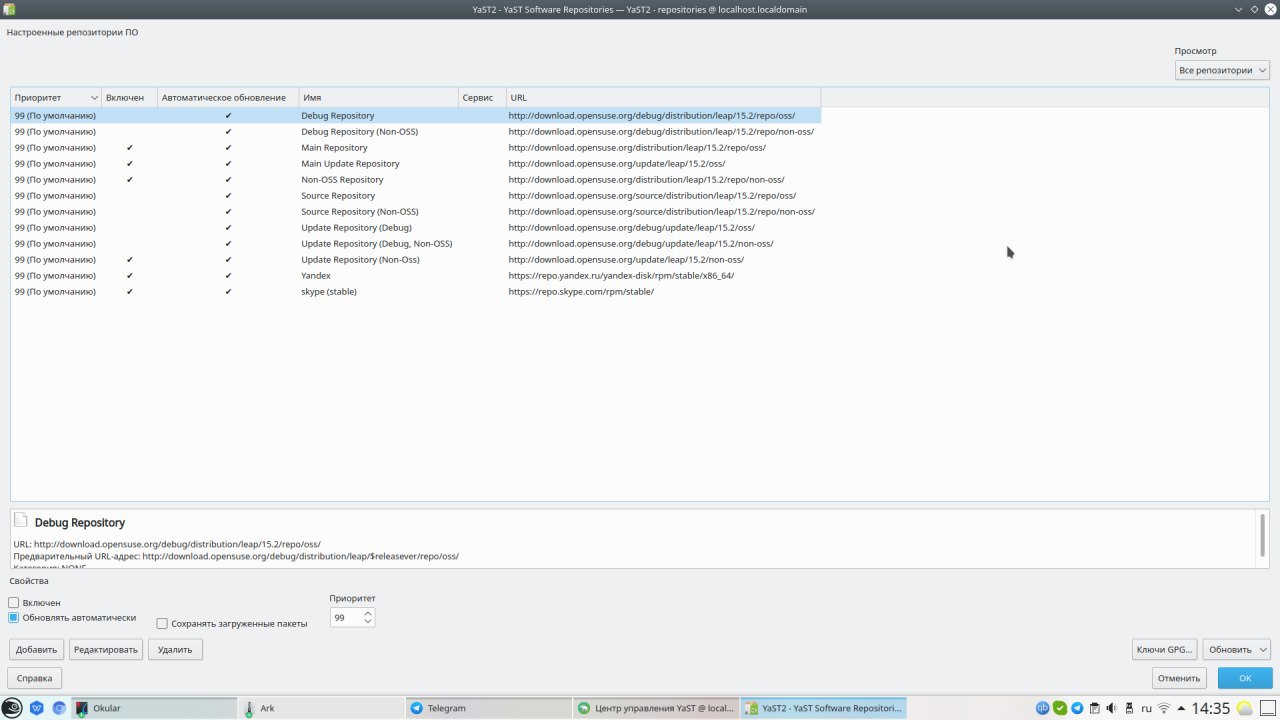Image resolution: width=1280 pixels, height=720 pixels.
Task: Select the 'Source Repository (Non-OSS)' row
Action: 415,212
